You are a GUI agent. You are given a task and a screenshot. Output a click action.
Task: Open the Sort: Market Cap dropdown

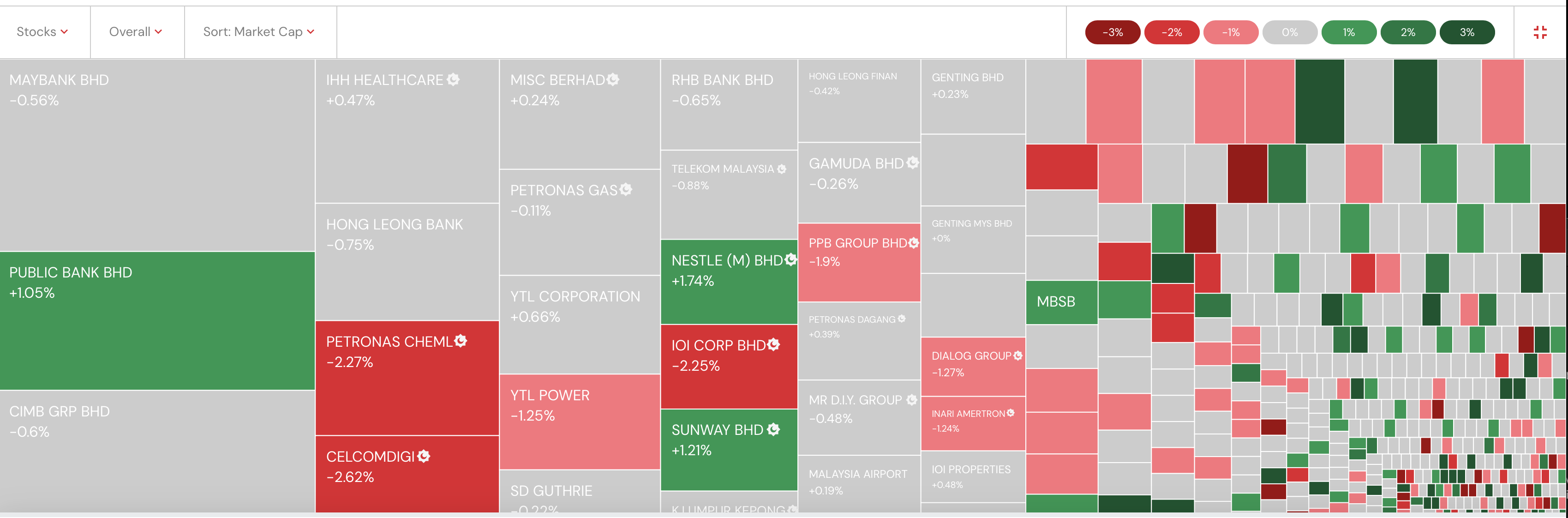(259, 32)
